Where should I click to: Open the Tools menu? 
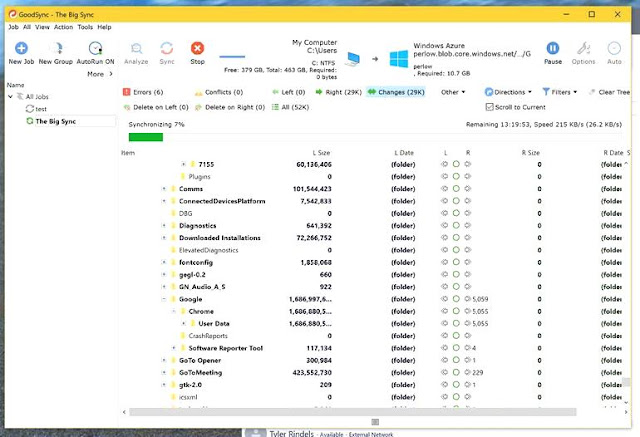coord(85,27)
